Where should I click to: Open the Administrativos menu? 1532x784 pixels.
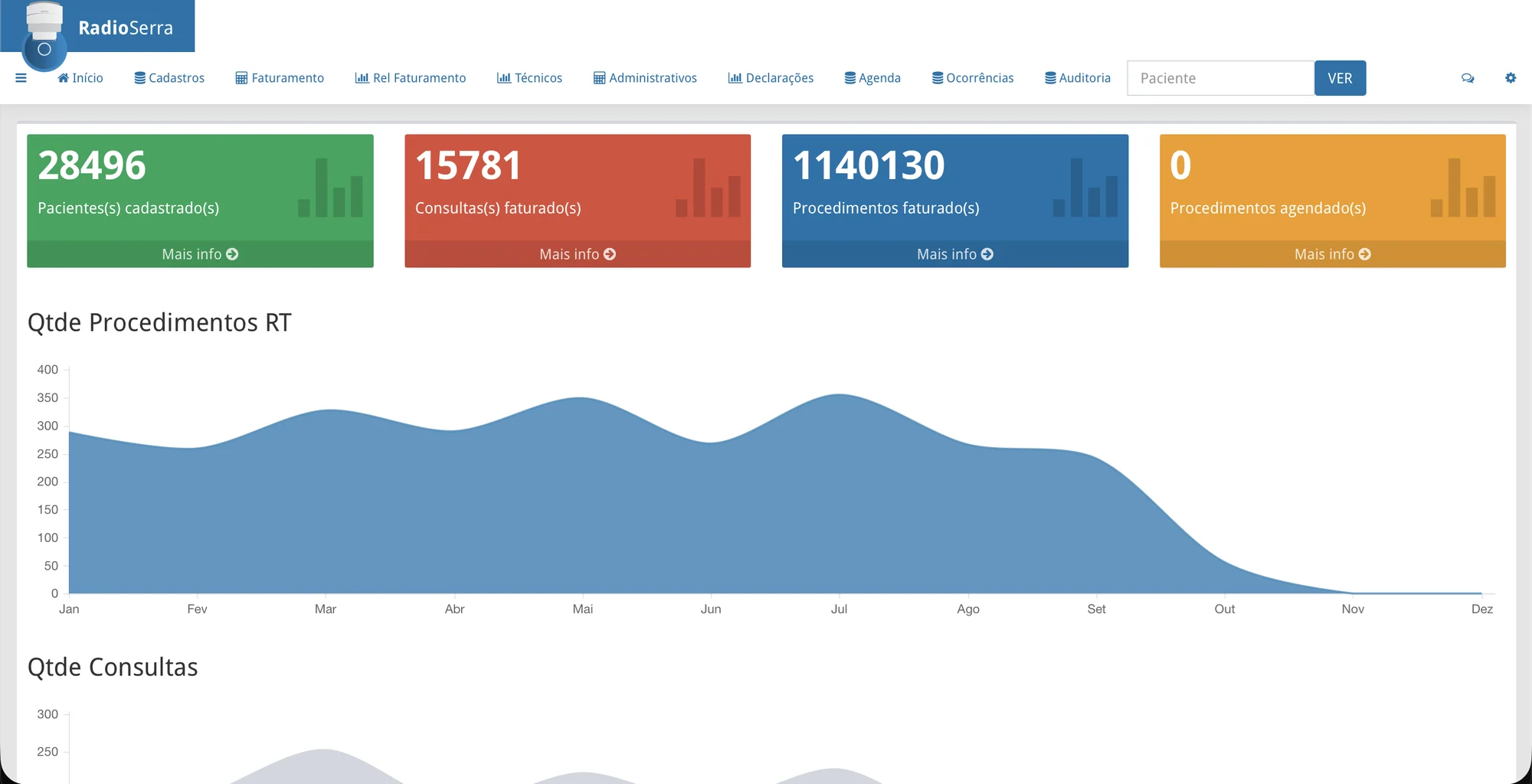pyautogui.click(x=645, y=78)
